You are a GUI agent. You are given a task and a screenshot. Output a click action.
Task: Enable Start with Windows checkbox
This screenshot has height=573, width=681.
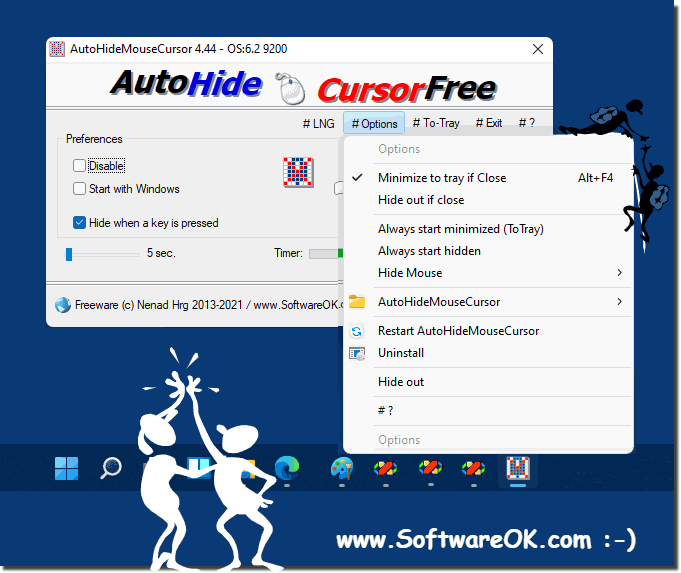pyautogui.click(x=79, y=189)
